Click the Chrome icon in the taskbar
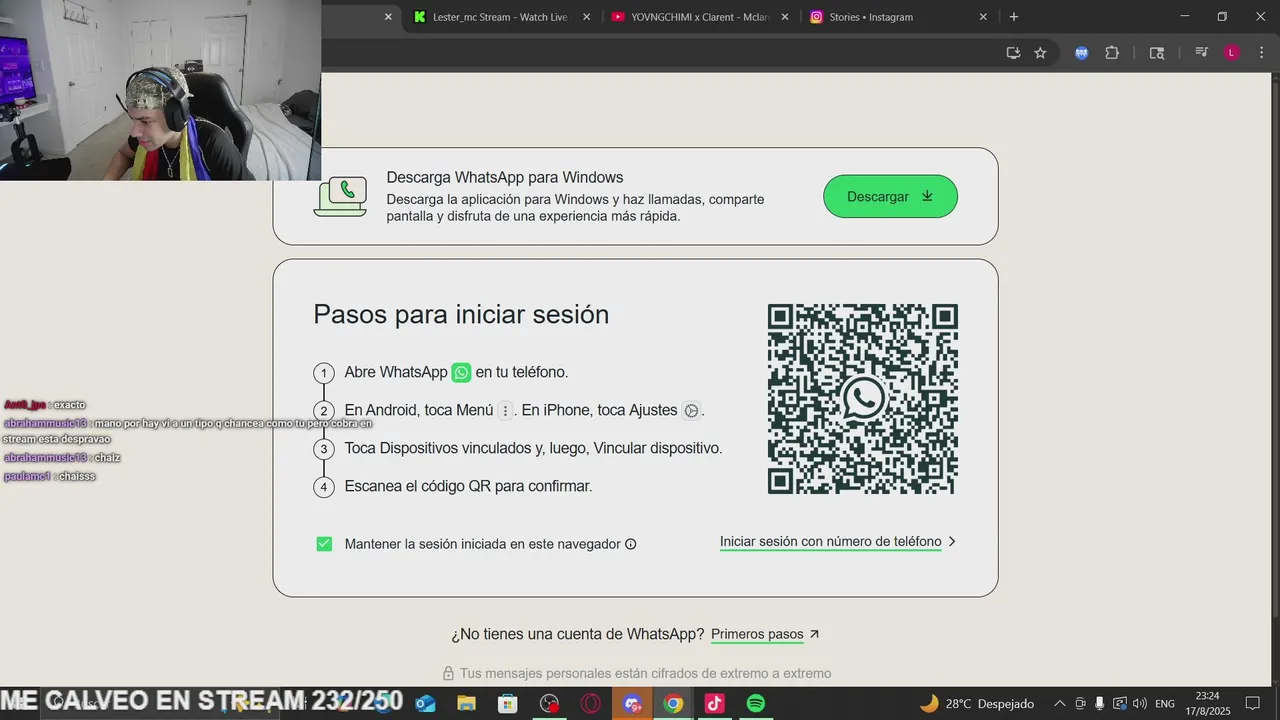1280x720 pixels. [673, 704]
